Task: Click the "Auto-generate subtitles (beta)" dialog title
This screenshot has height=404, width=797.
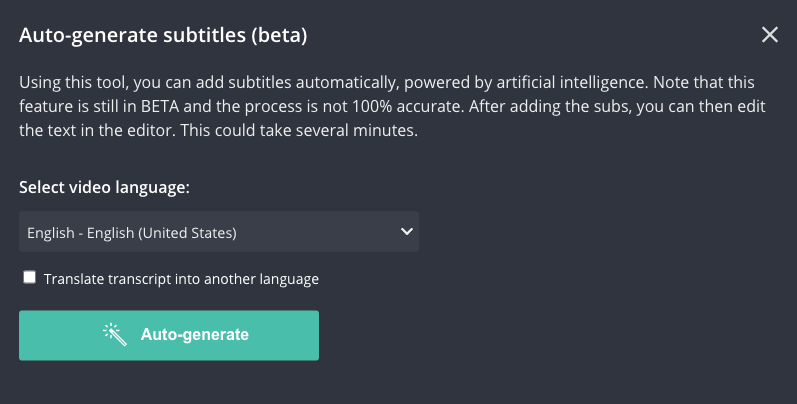Action: coord(163,36)
